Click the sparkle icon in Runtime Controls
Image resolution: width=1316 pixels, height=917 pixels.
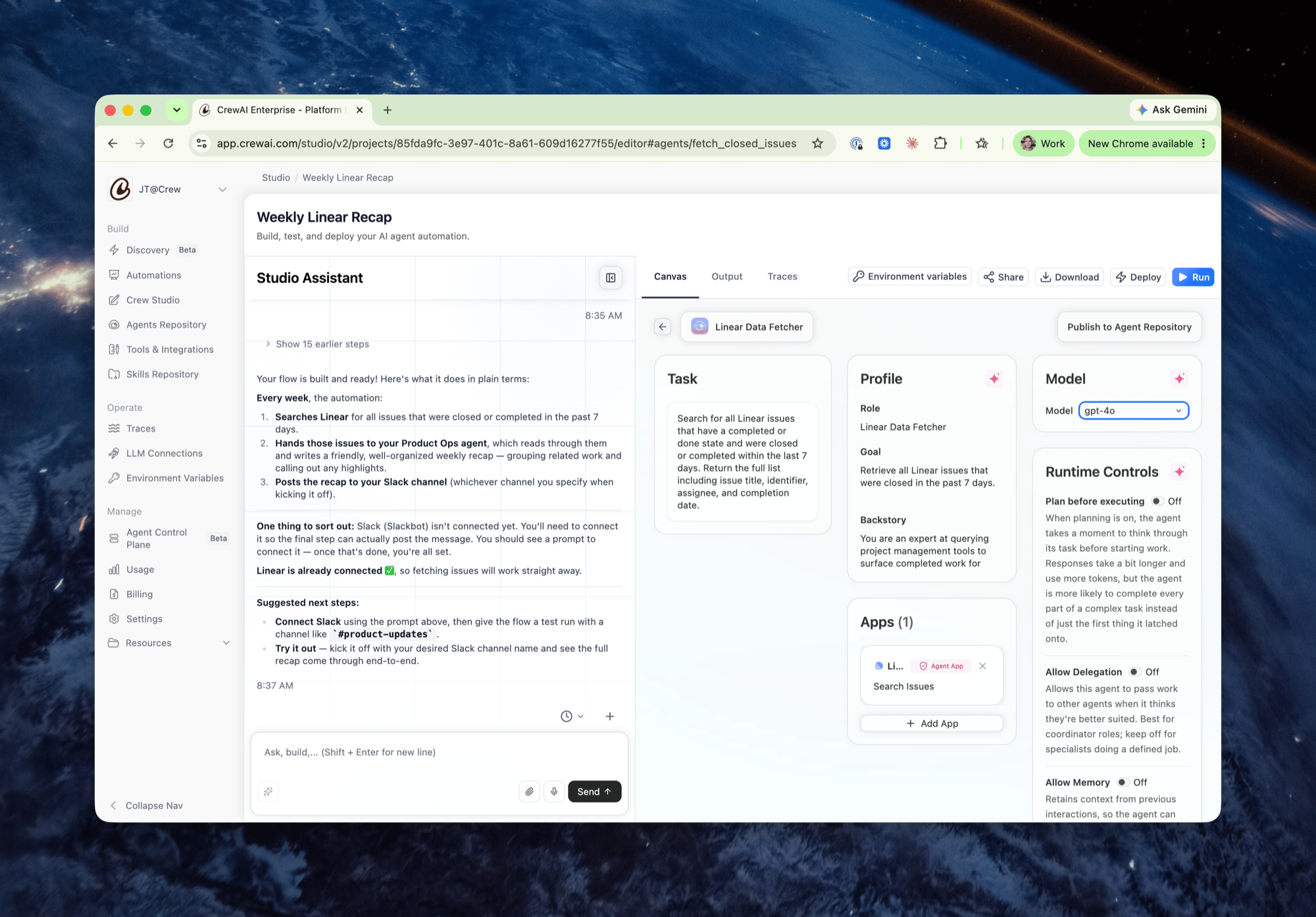pyautogui.click(x=1180, y=472)
